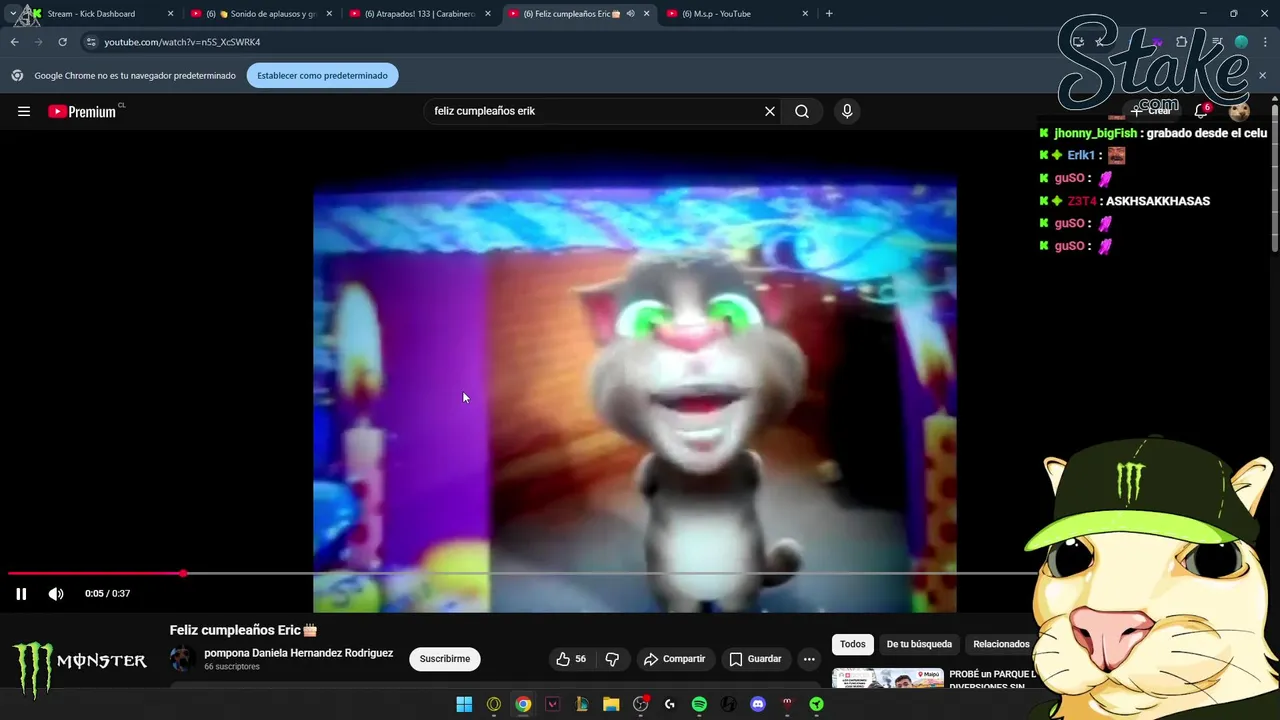The width and height of the screenshot is (1280, 720).
Task: Open pompona Daniela channel avatar
Action: coord(182,659)
